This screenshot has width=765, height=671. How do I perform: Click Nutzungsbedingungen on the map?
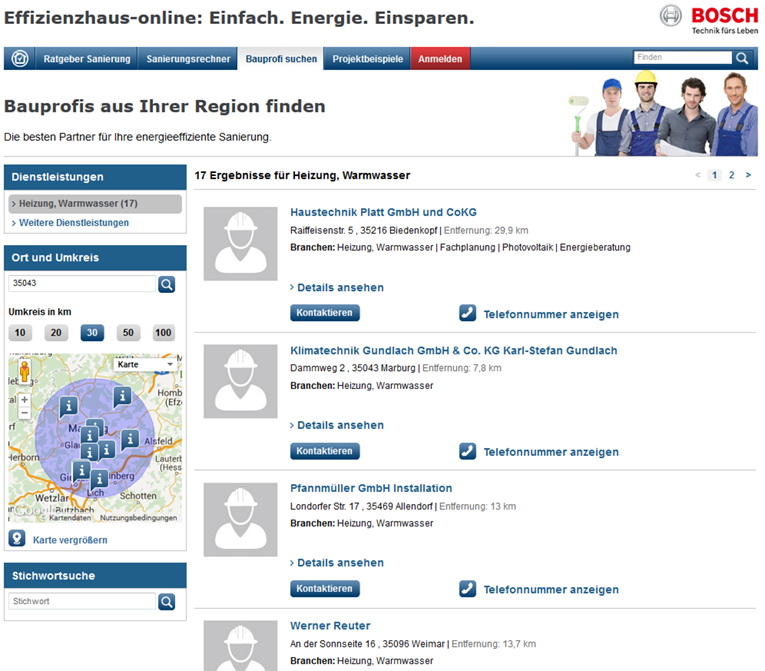[139, 518]
